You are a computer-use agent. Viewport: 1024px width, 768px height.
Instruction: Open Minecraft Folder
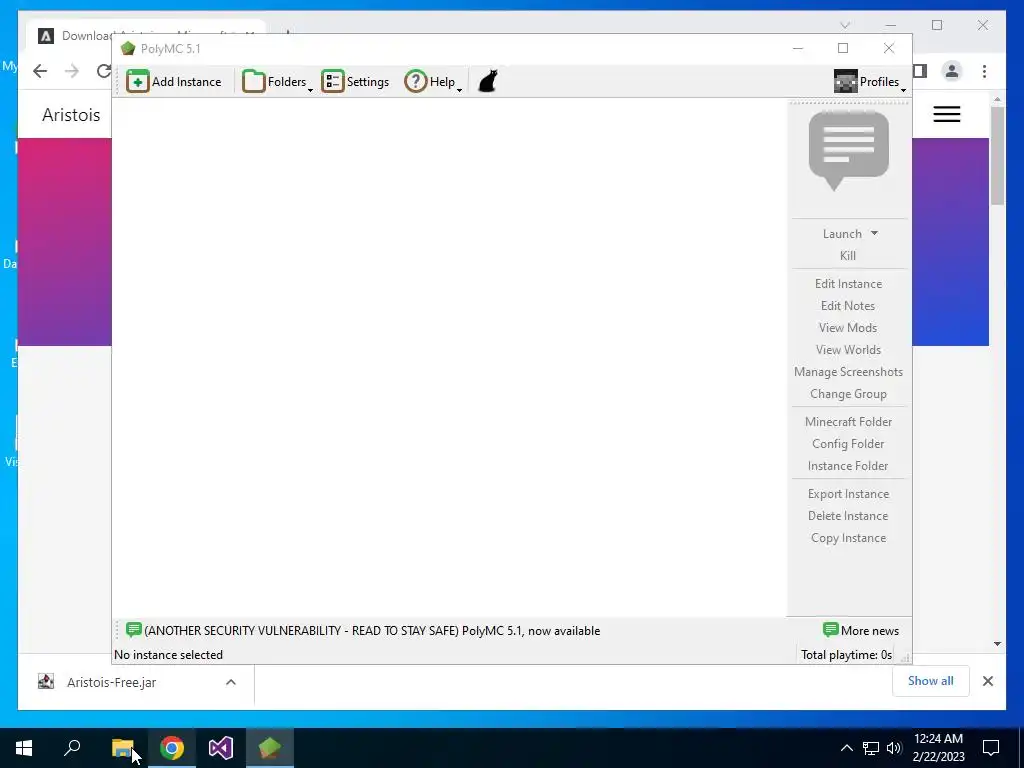848,422
